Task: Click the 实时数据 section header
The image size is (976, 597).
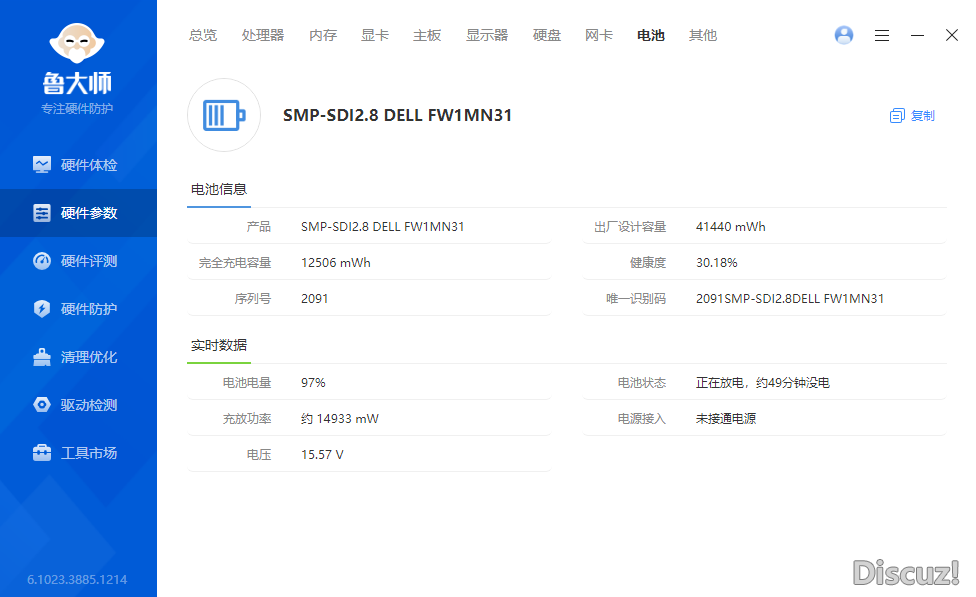Action: click(x=219, y=345)
